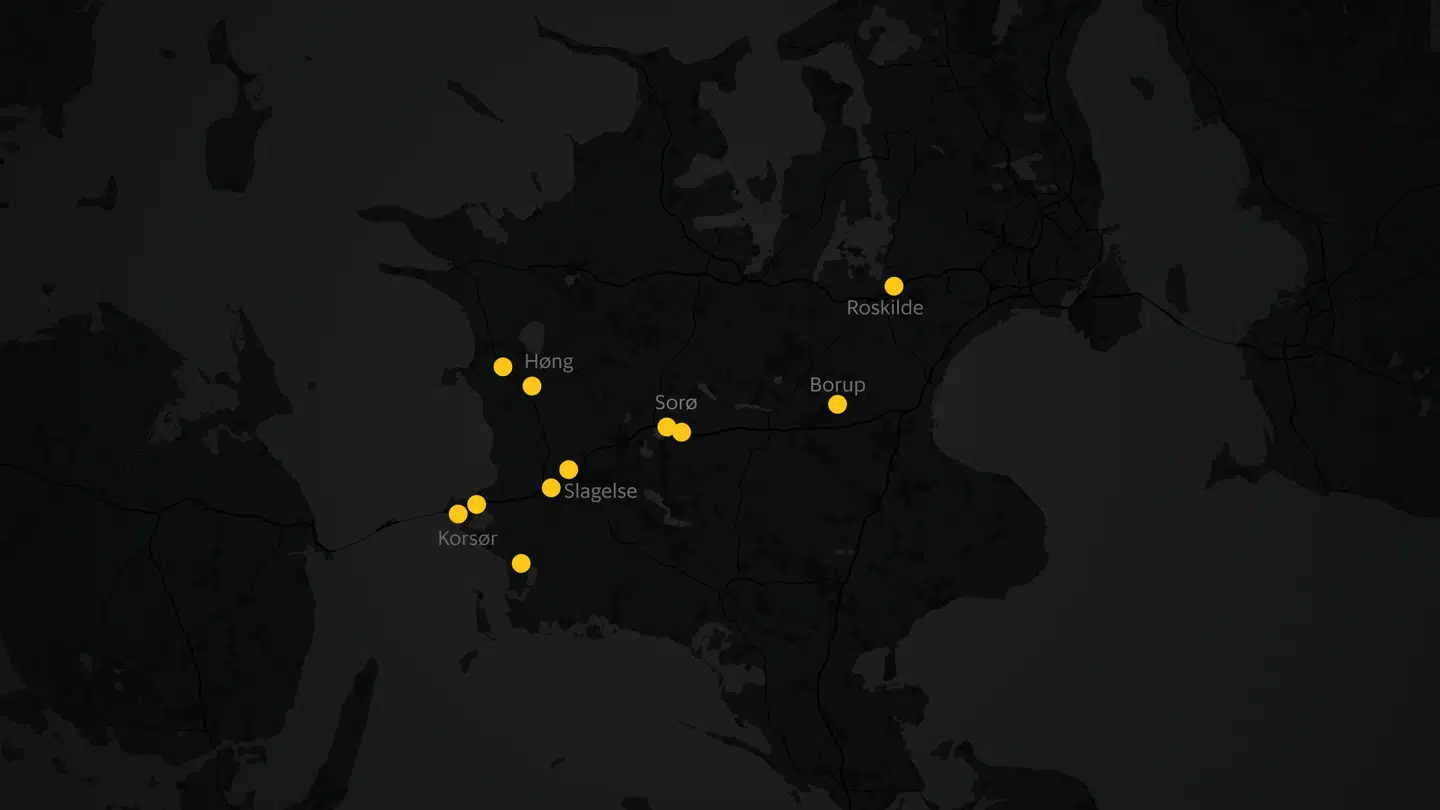Click the Slagelse city label
Screen dimensions: 1440x810
coord(600,492)
